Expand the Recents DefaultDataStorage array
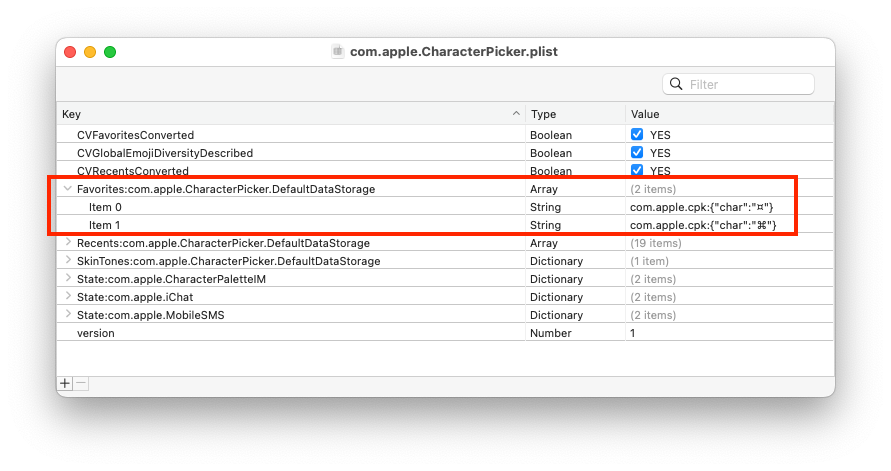 [68, 243]
